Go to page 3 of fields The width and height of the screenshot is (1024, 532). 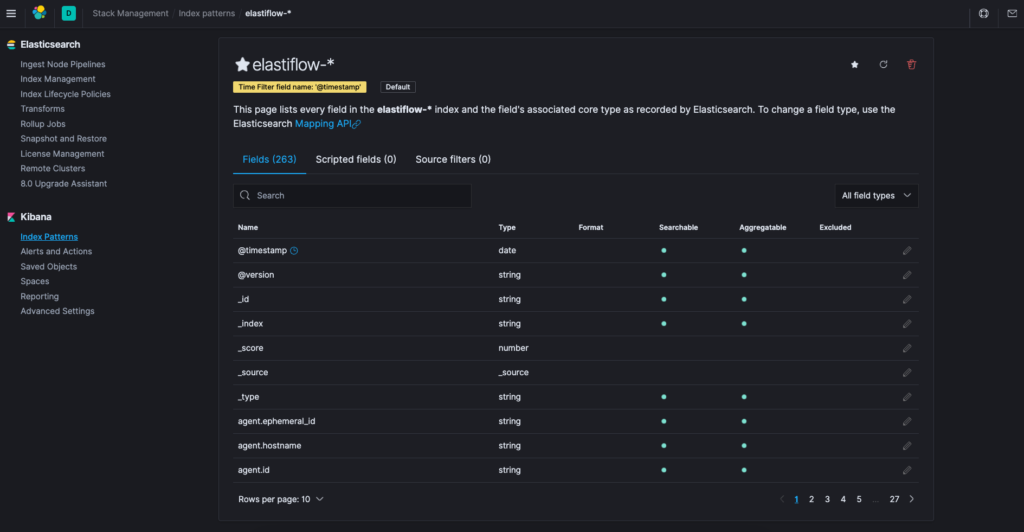click(x=827, y=499)
